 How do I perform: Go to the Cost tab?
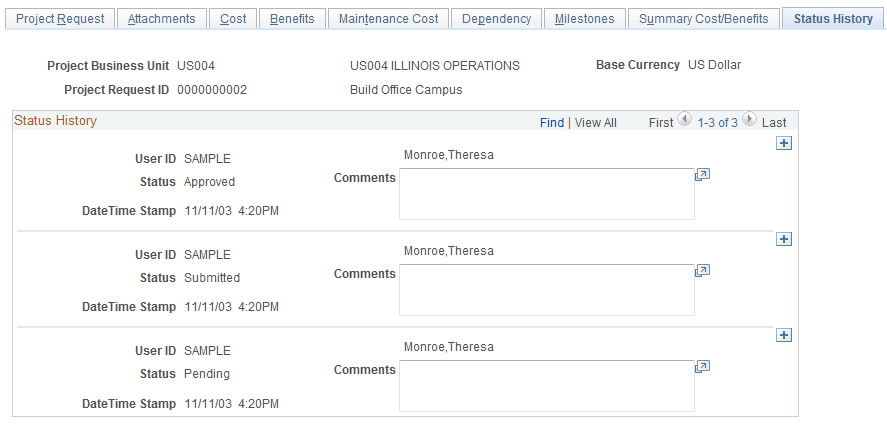tap(233, 19)
